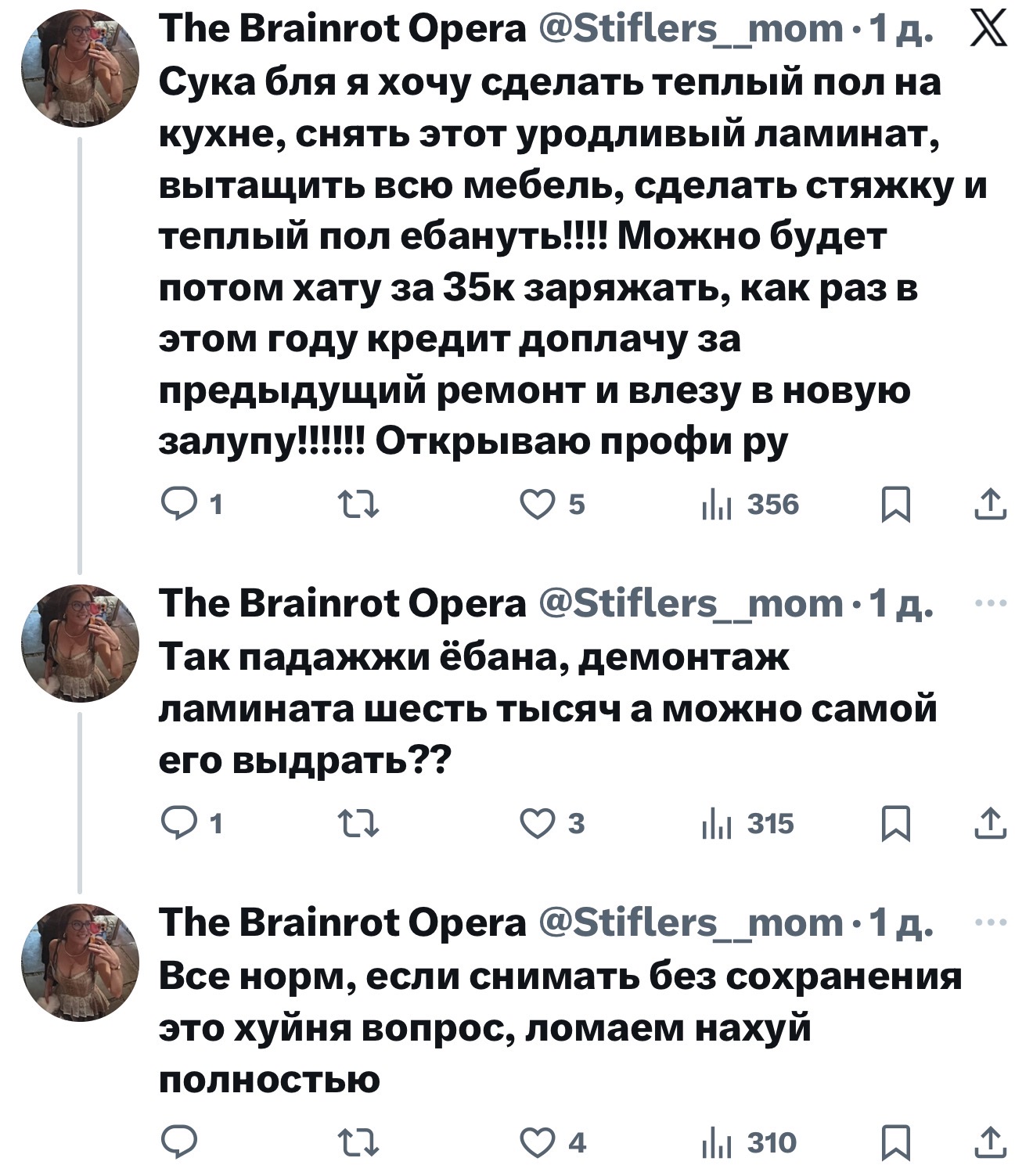This screenshot has height=1176, width=1033.
Task: Bookmark the first tweet in thread
Action: (x=895, y=505)
